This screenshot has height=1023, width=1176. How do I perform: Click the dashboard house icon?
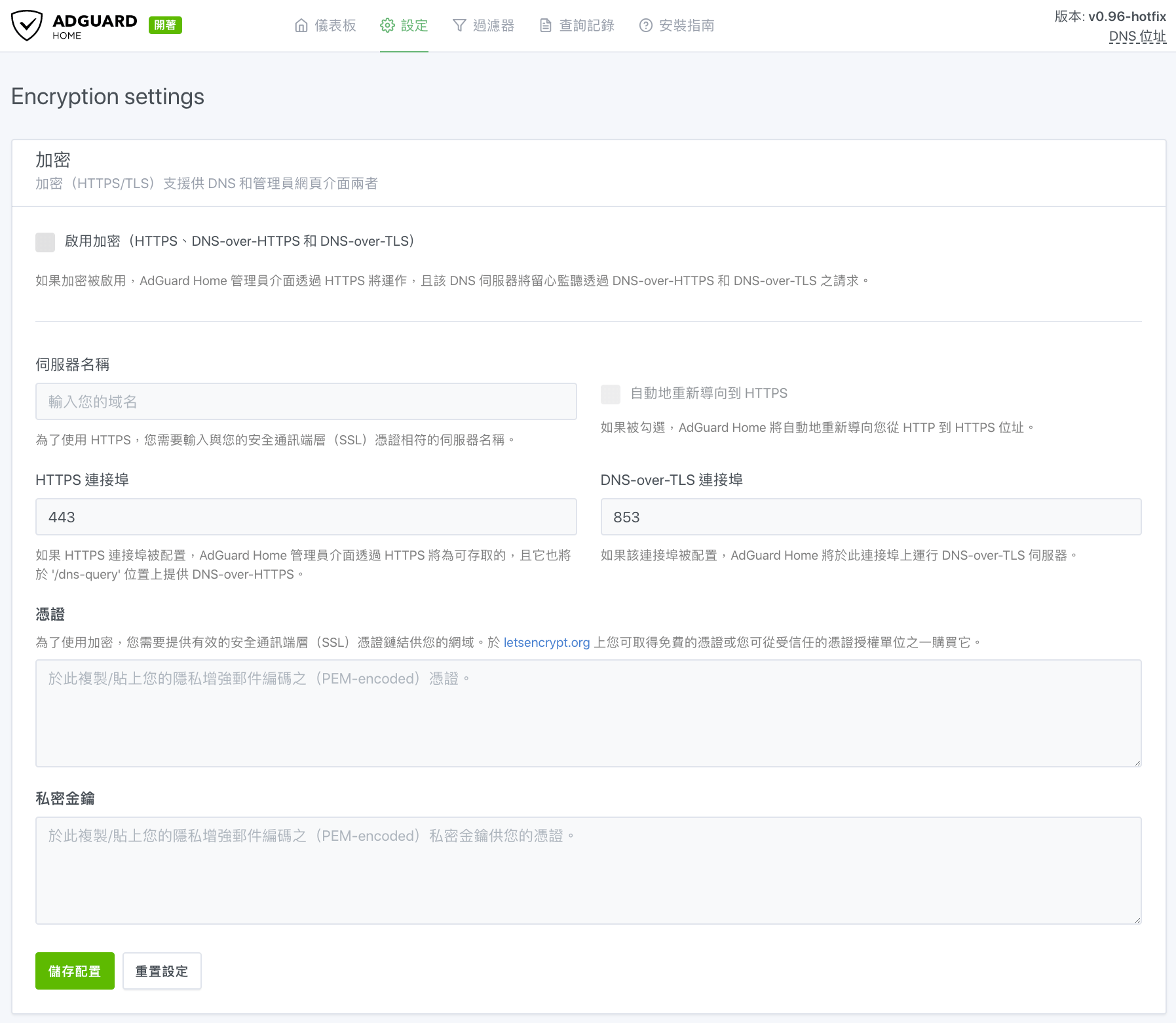(x=301, y=26)
